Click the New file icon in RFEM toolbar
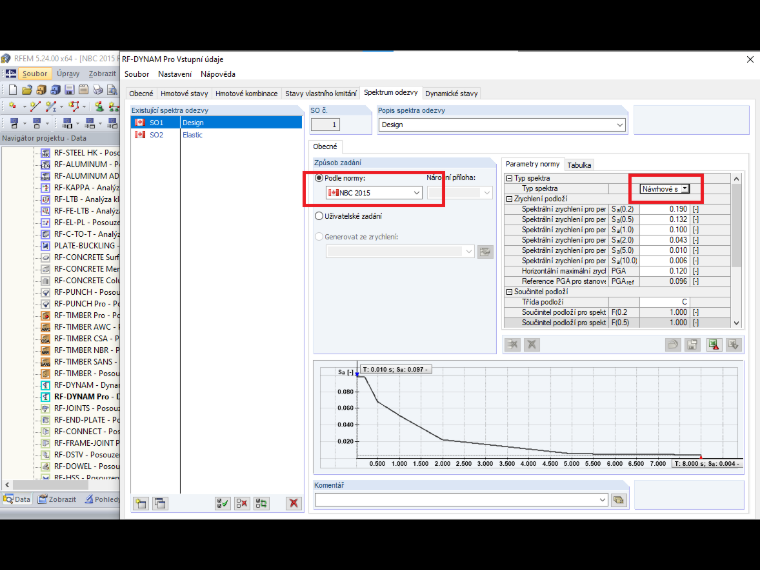The height and width of the screenshot is (570, 760). (13, 90)
